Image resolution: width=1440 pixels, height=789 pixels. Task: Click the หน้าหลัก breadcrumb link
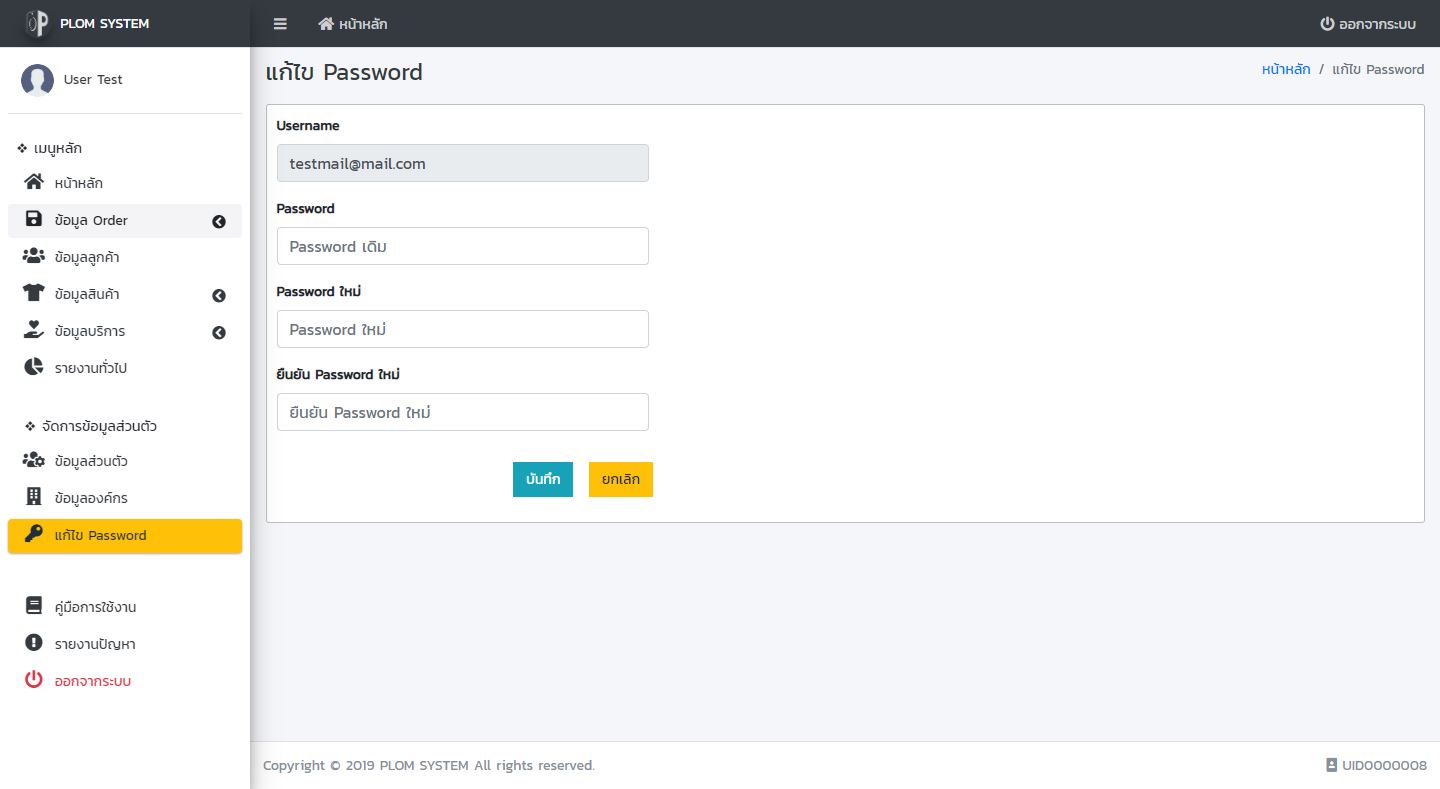point(1286,70)
